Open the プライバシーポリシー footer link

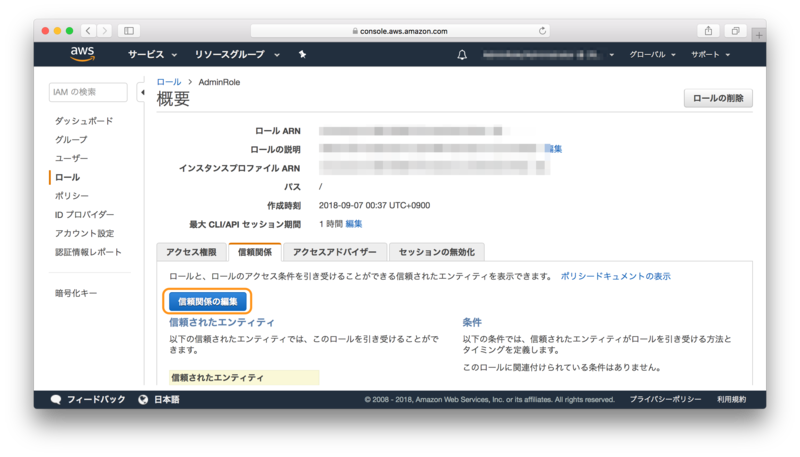coord(665,399)
